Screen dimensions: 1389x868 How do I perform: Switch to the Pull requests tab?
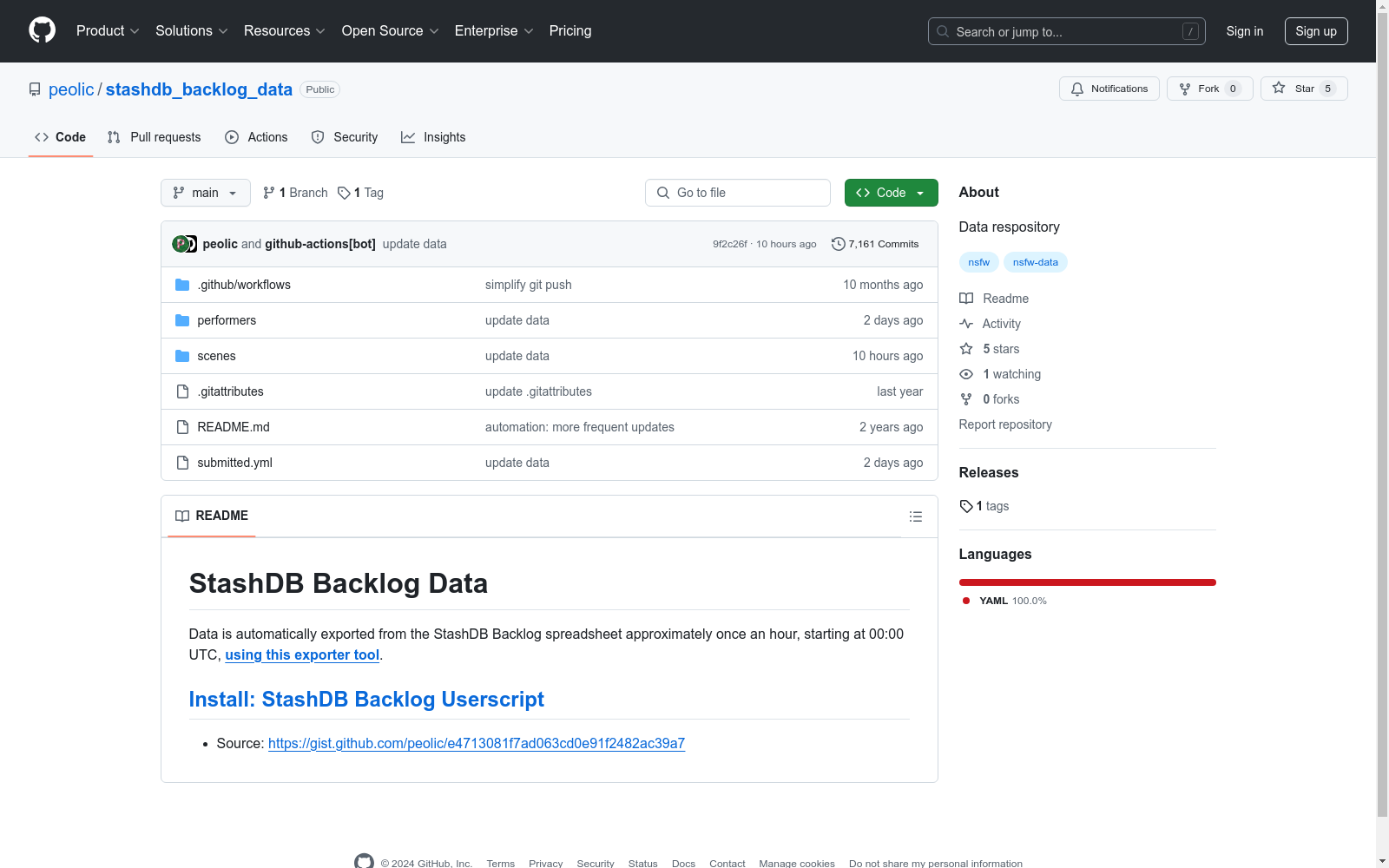pyautogui.click(x=154, y=137)
